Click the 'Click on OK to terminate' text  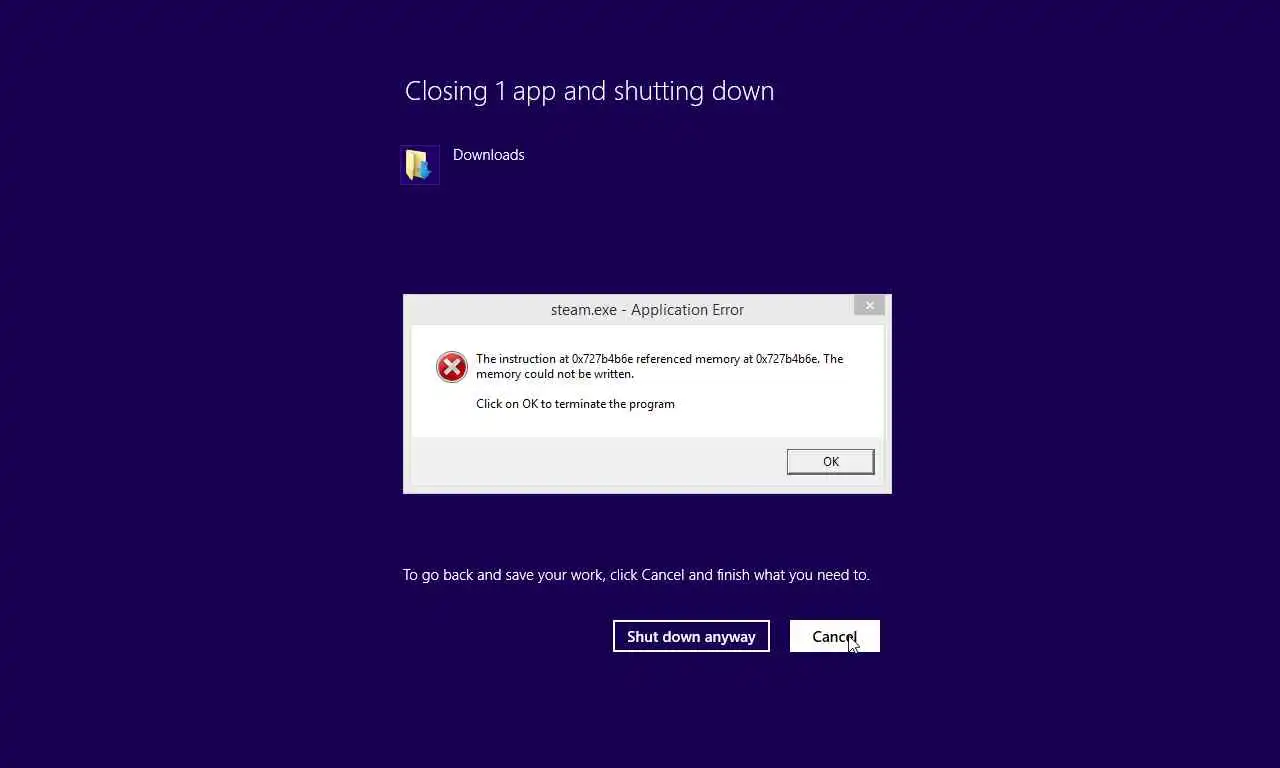tap(575, 404)
